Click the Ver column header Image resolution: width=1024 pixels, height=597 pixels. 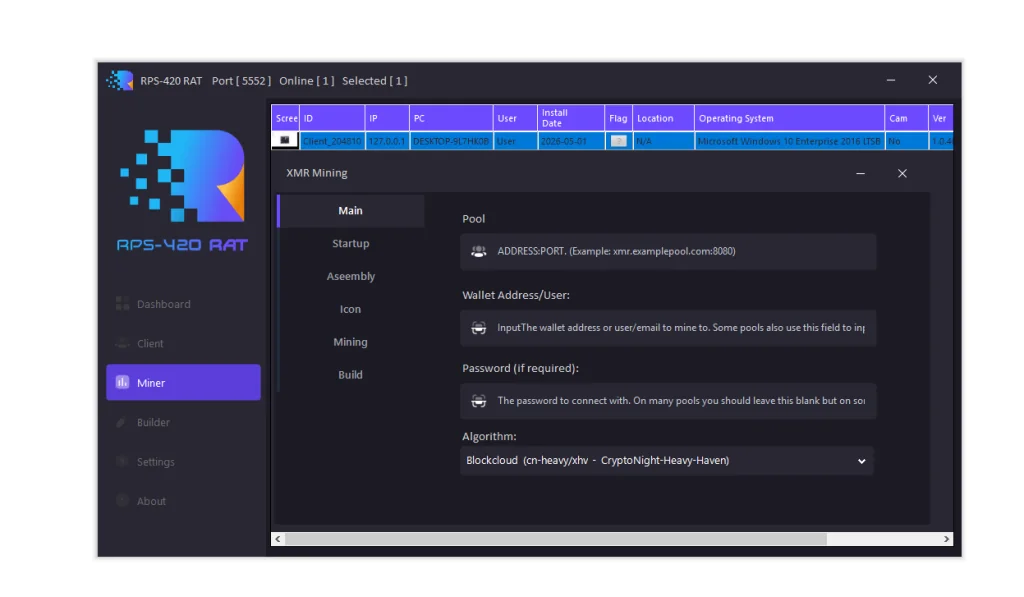click(x=941, y=118)
